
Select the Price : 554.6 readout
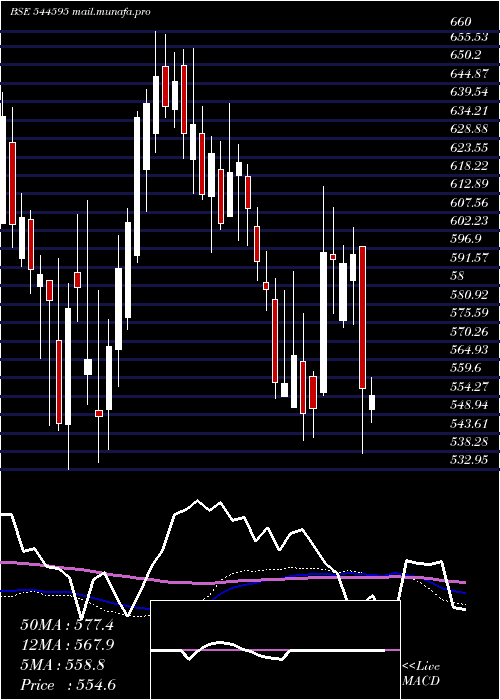point(68,684)
